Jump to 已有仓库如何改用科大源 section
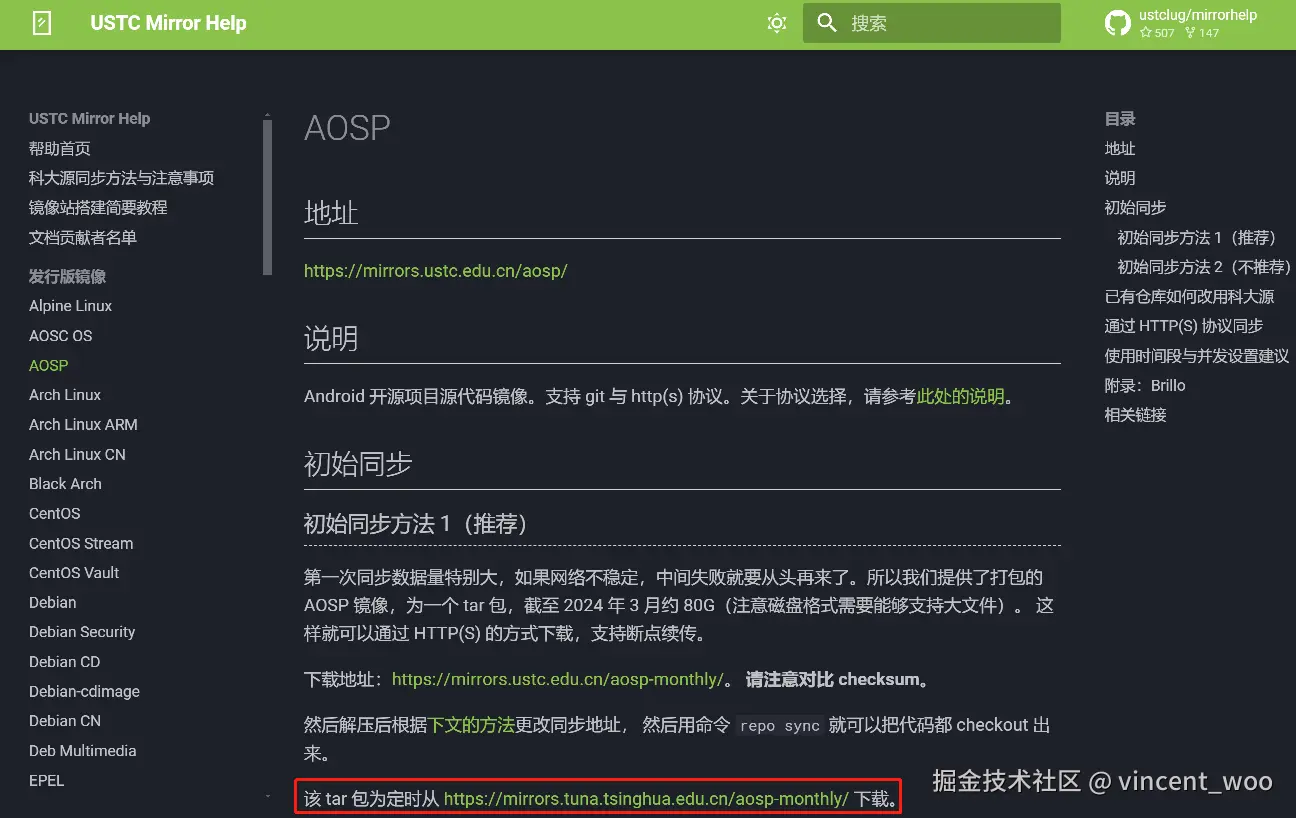The height and width of the screenshot is (818, 1296). click(1189, 296)
